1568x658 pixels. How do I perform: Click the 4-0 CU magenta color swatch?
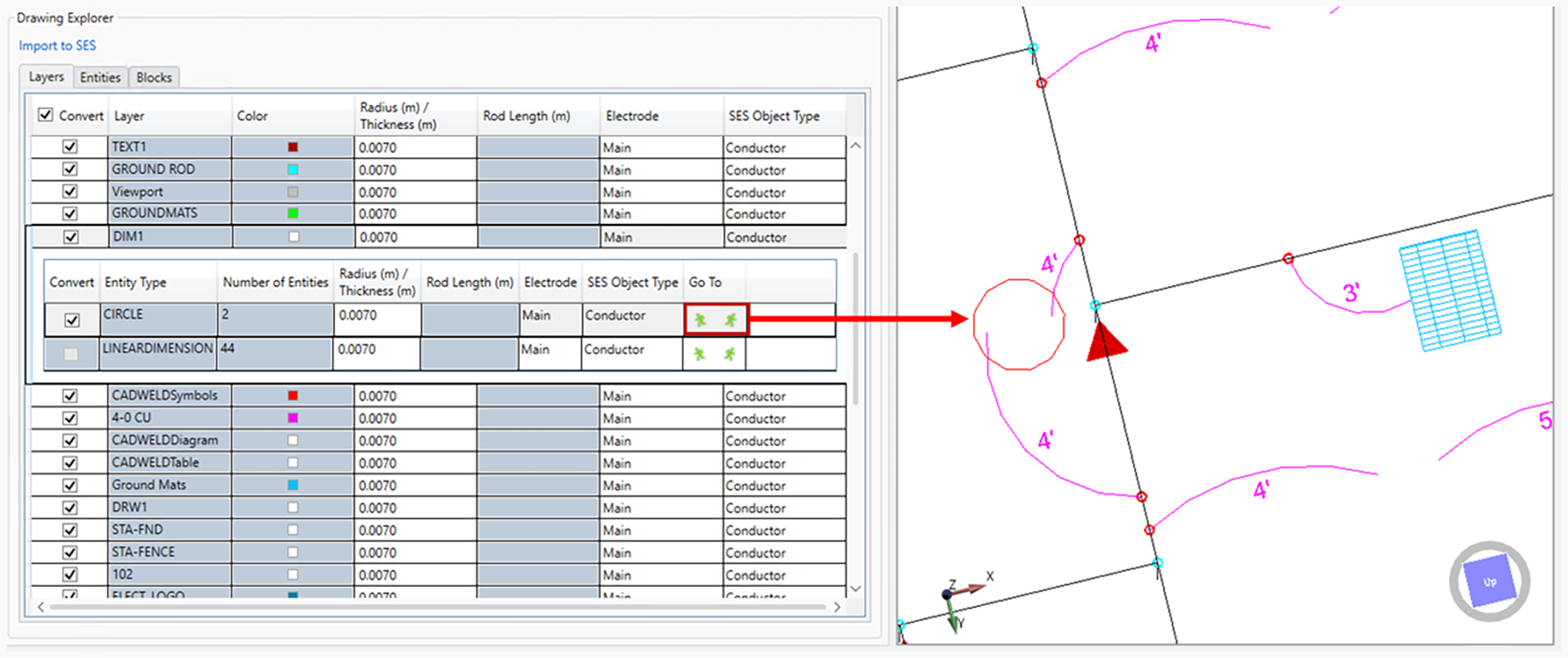293,418
